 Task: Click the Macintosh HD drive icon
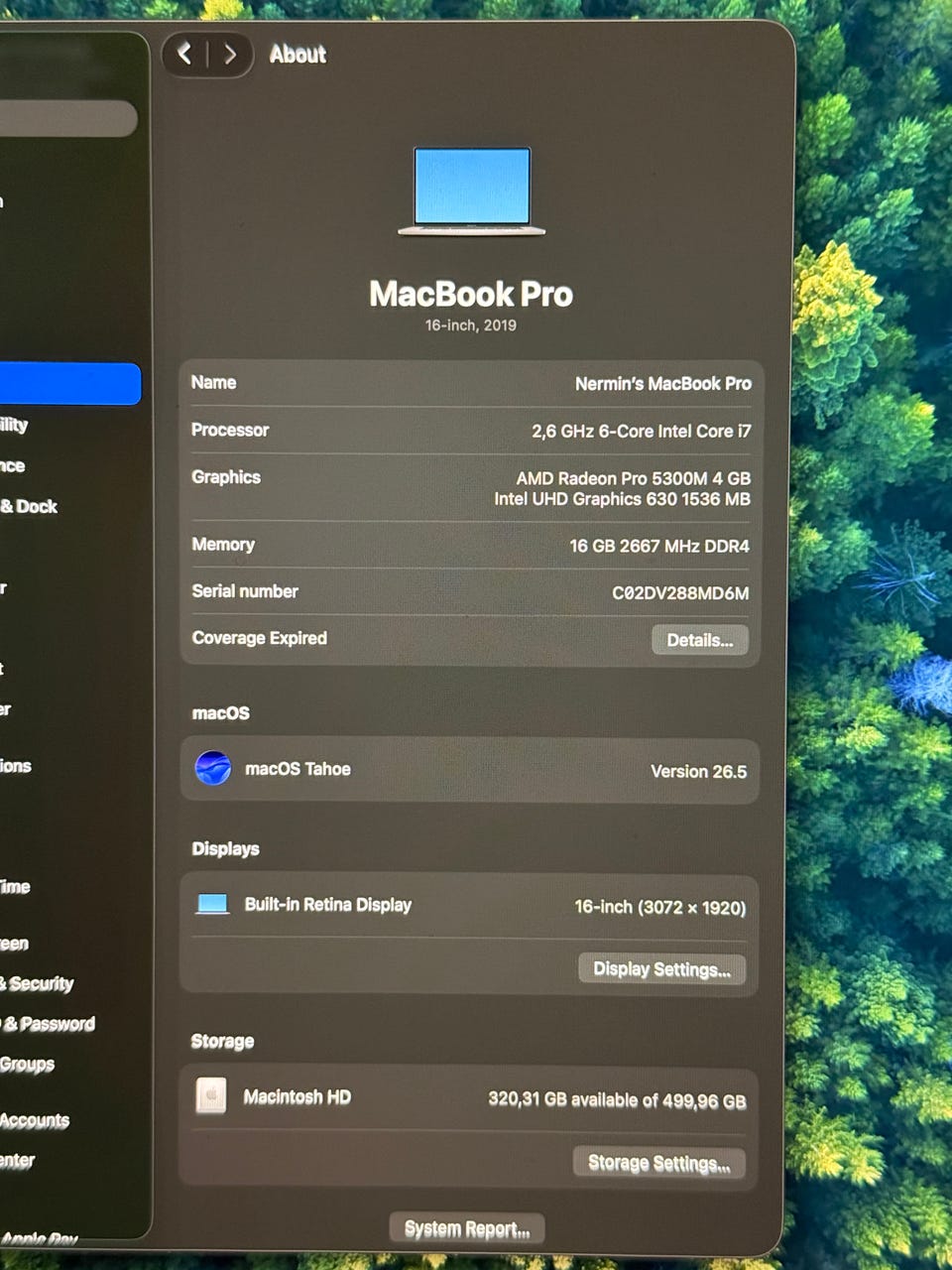[210, 1095]
